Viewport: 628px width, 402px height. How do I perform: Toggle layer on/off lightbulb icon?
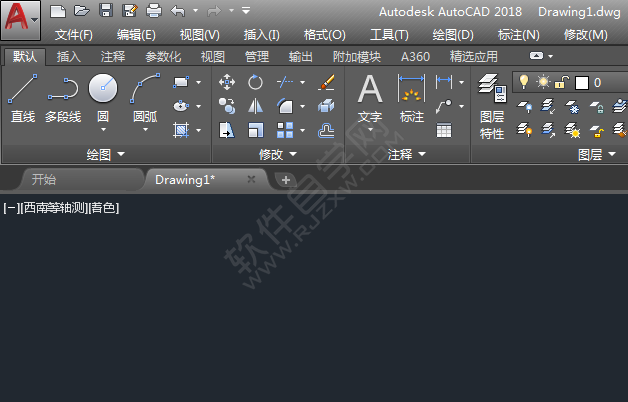click(x=524, y=82)
